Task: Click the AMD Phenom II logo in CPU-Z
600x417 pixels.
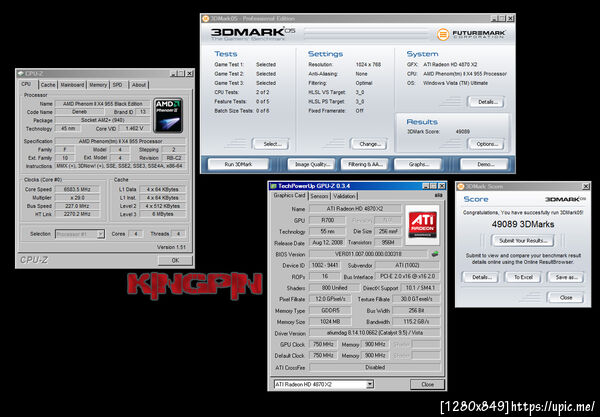Action: 168,116
